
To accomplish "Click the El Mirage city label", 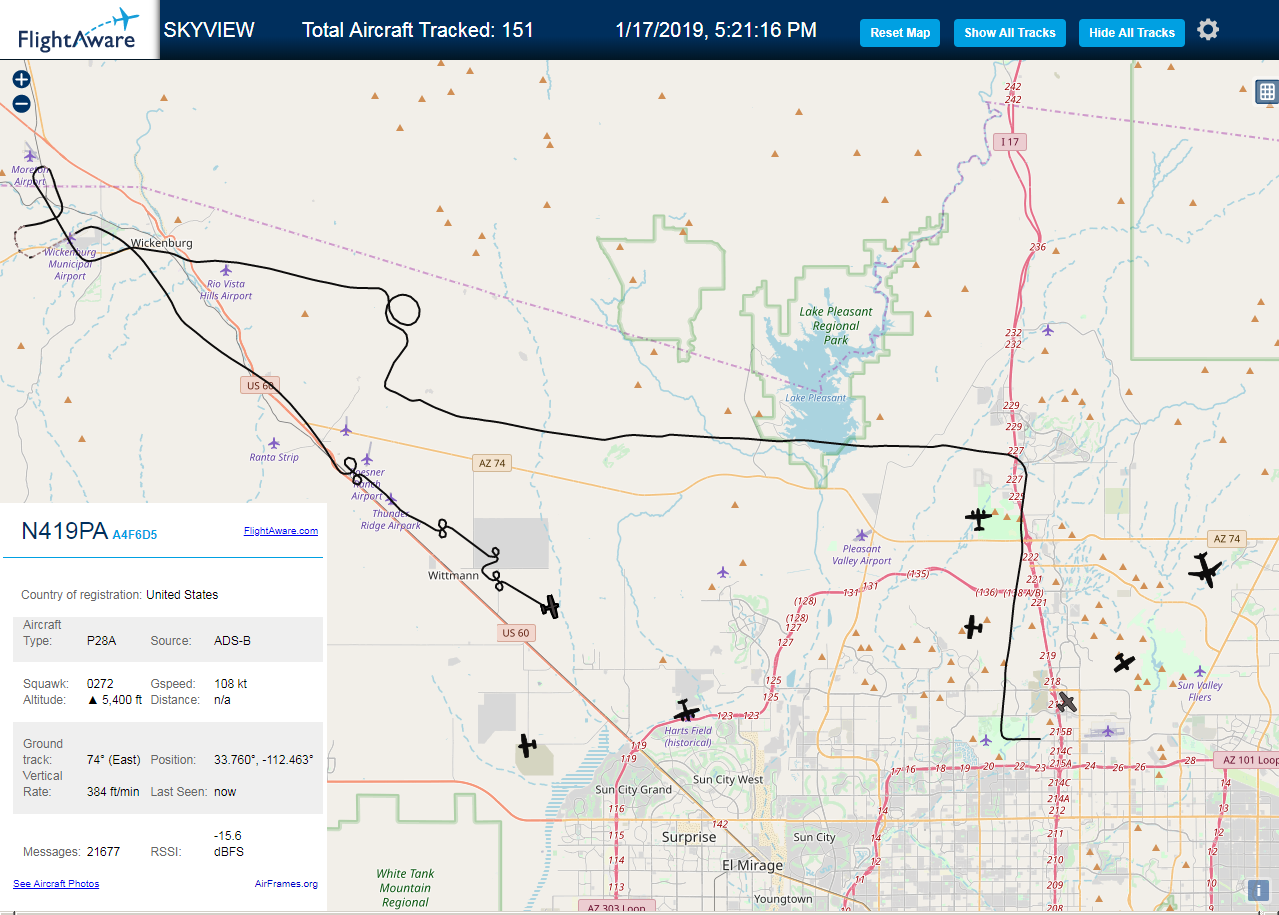I will [753, 865].
